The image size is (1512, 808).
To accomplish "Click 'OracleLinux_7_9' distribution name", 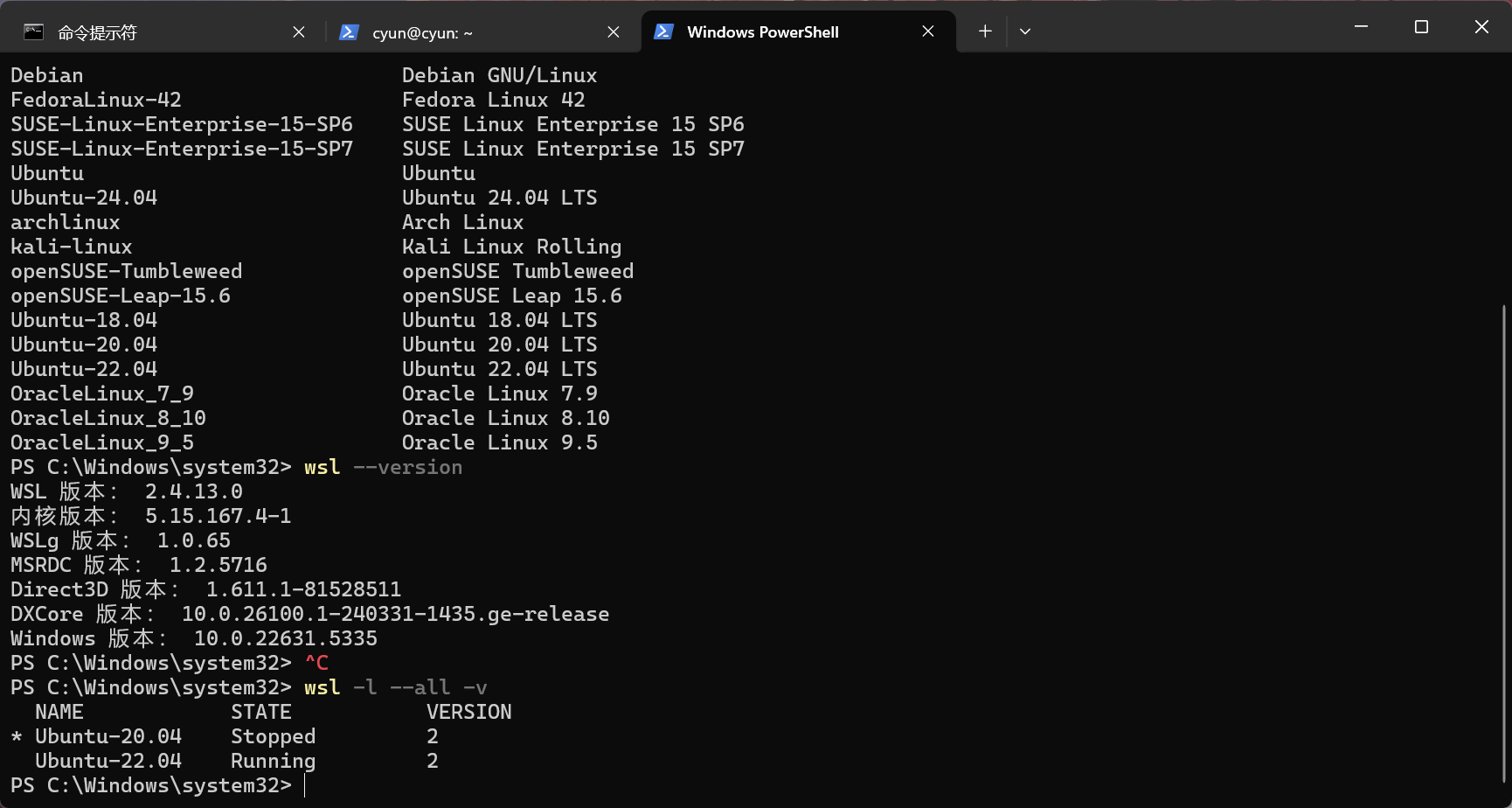I will (x=102, y=394).
